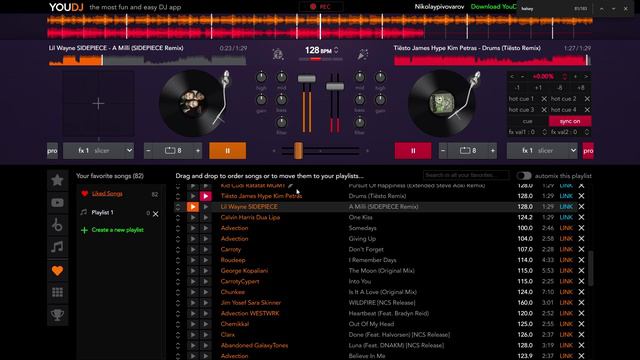Open the Liked Songs playlist
Viewport: 640px width, 360px height.
tap(107, 193)
